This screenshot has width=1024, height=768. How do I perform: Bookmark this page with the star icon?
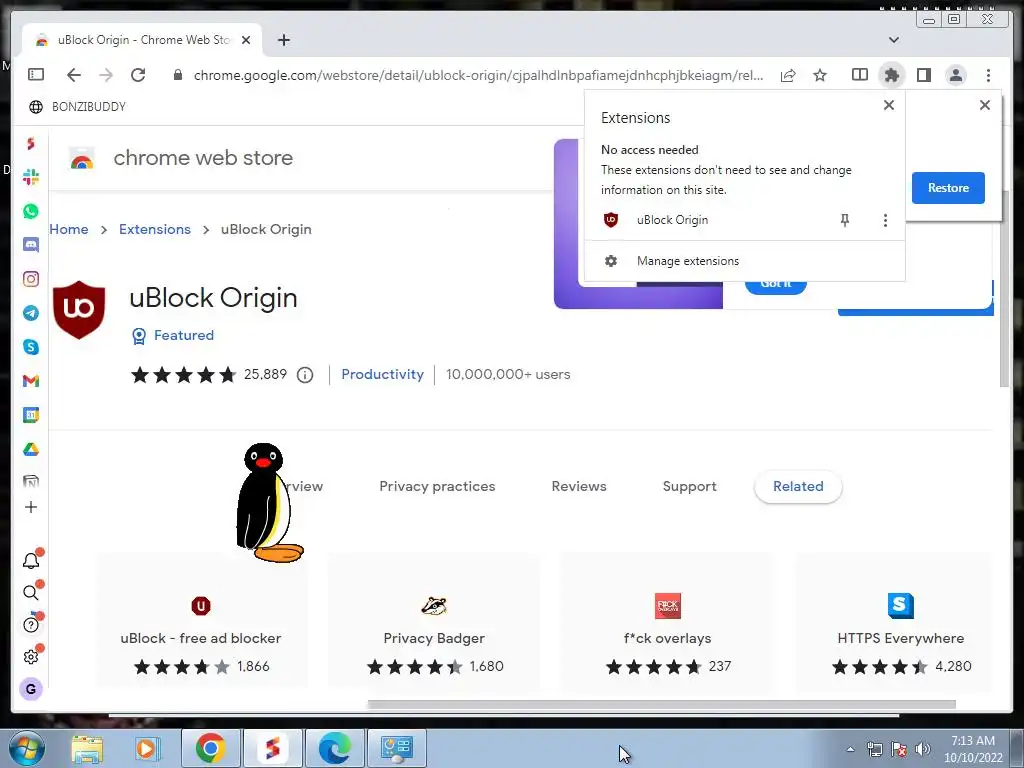point(820,75)
